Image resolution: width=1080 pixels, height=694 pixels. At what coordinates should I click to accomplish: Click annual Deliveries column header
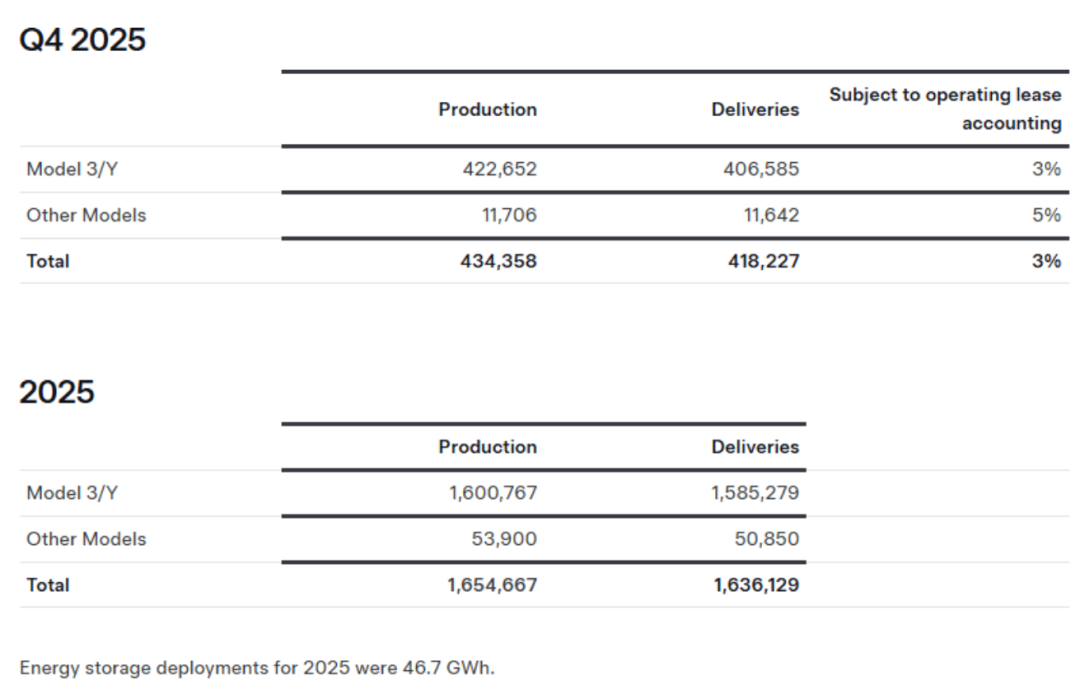[755, 447]
